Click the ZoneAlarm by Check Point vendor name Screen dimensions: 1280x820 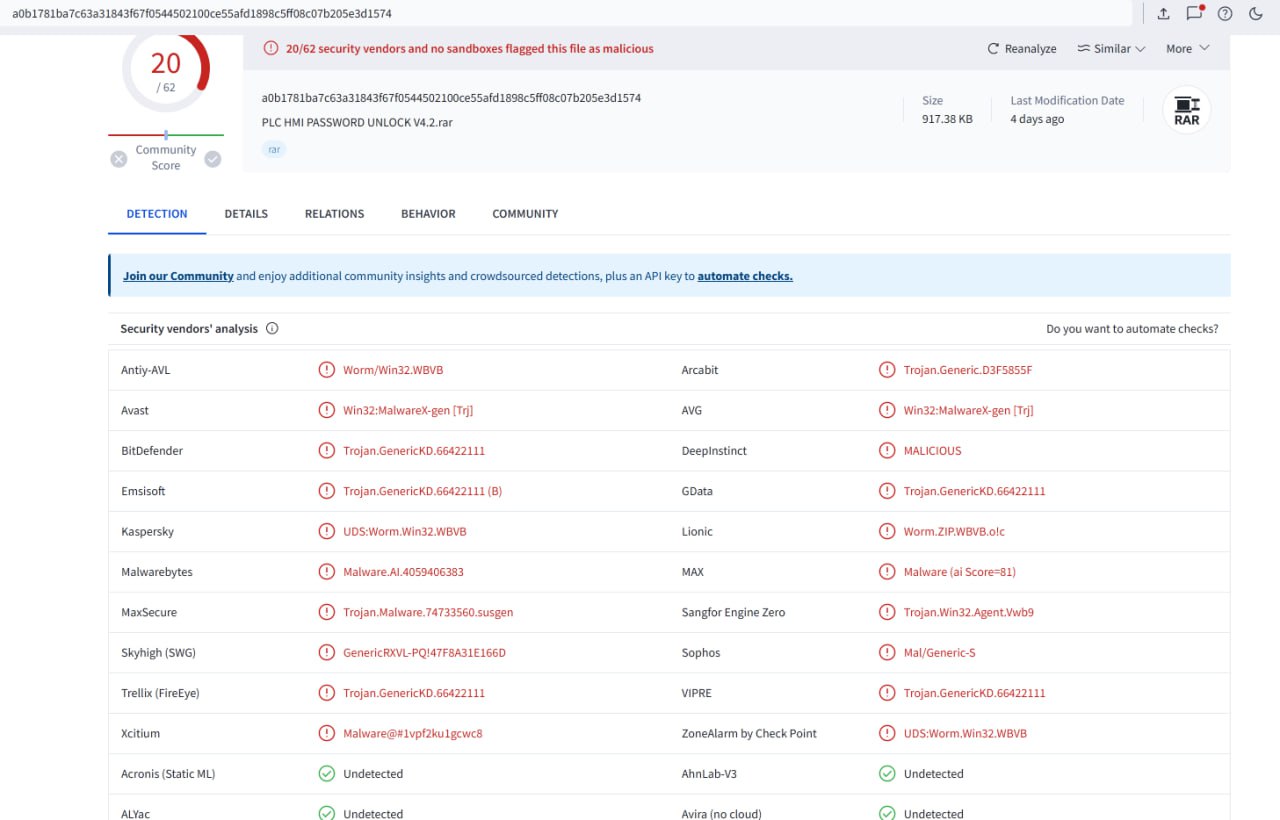coord(749,733)
